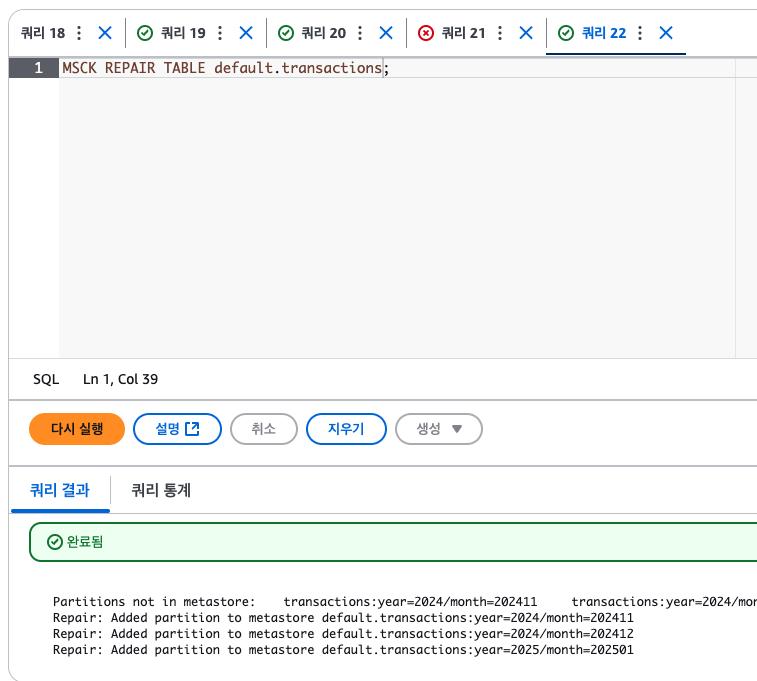Close the 쿼리 18 tab
Screen dimensions: 757x681
(x=105, y=33)
